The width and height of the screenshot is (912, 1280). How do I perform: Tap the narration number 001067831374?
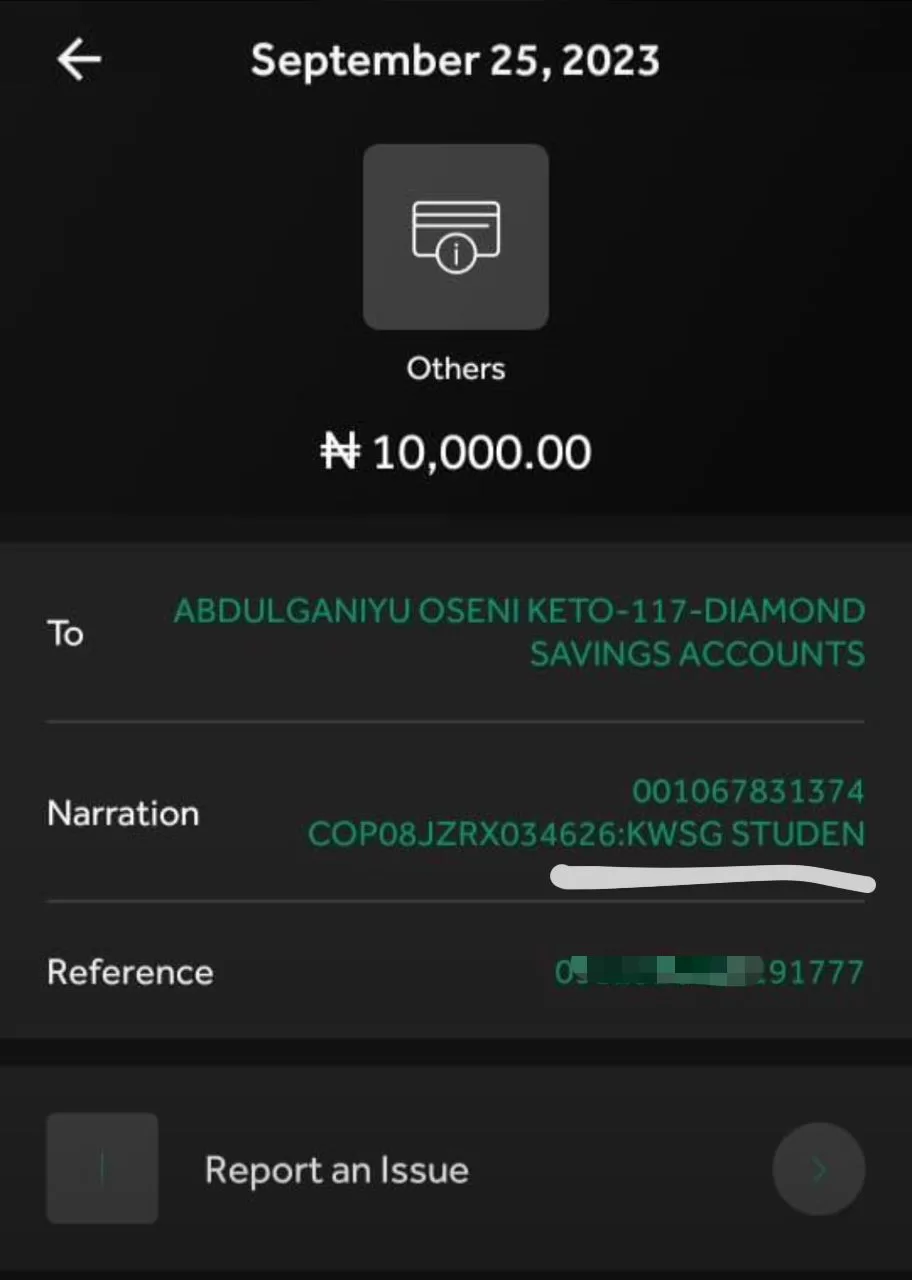click(x=748, y=792)
